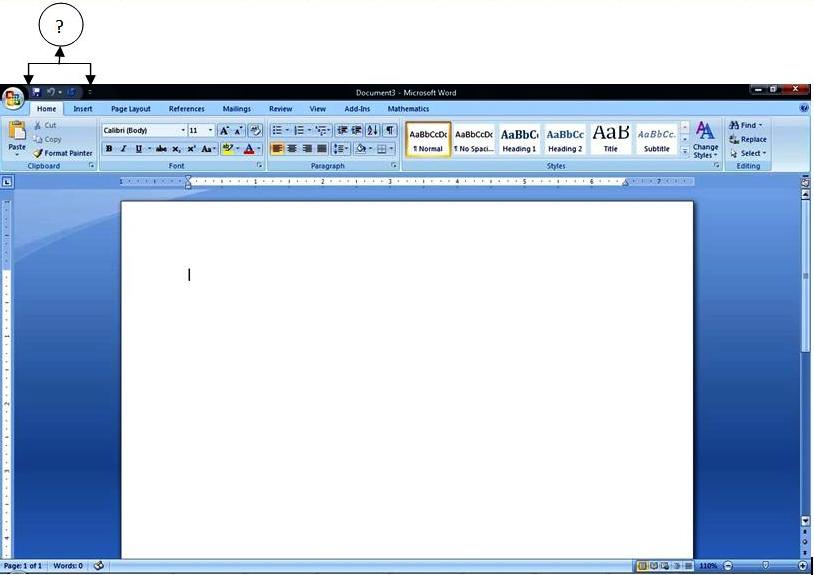Apply the Heading 1 style
This screenshot has width=814, height=575.
click(x=519, y=139)
